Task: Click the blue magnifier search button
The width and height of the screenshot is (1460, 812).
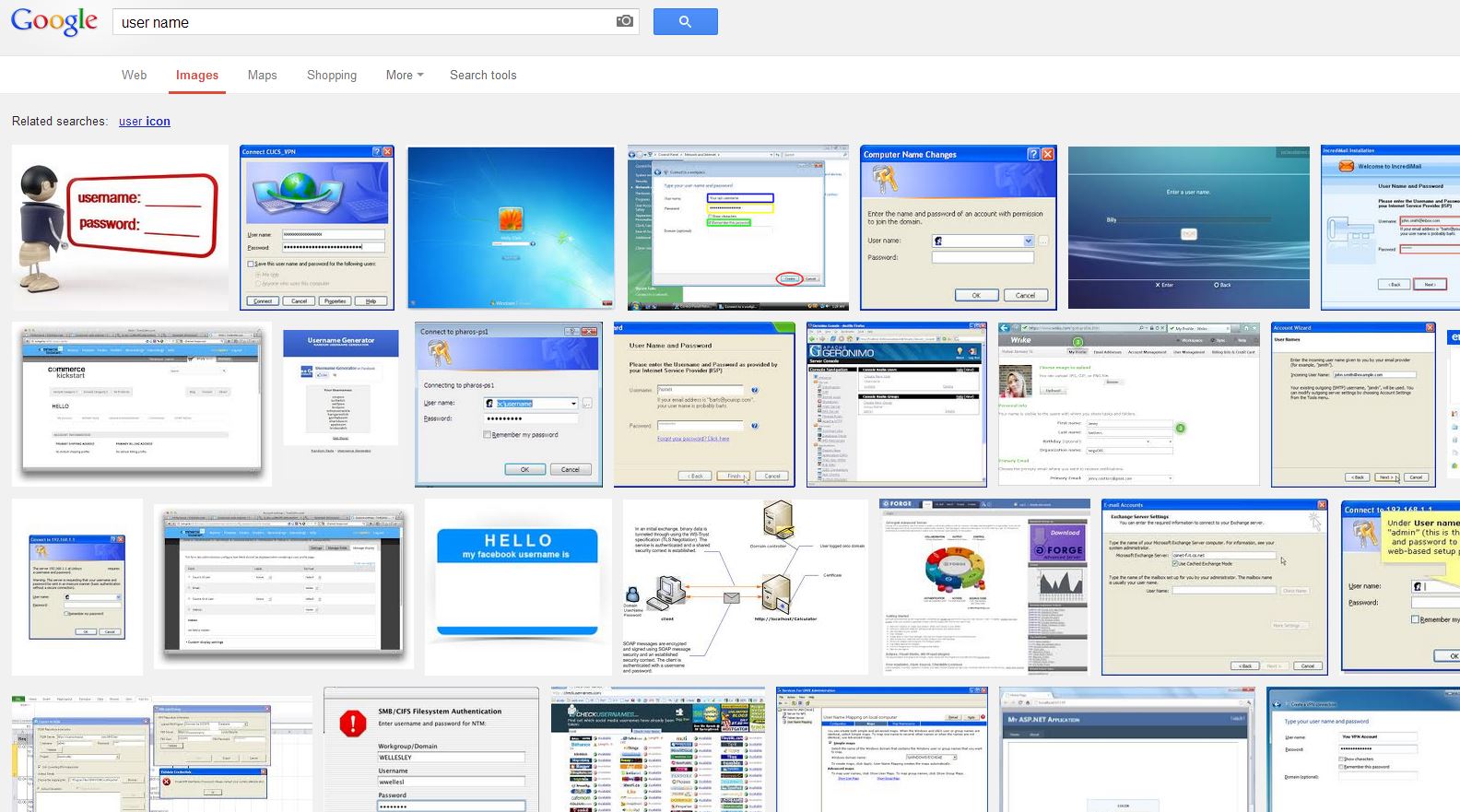Action: (685, 22)
